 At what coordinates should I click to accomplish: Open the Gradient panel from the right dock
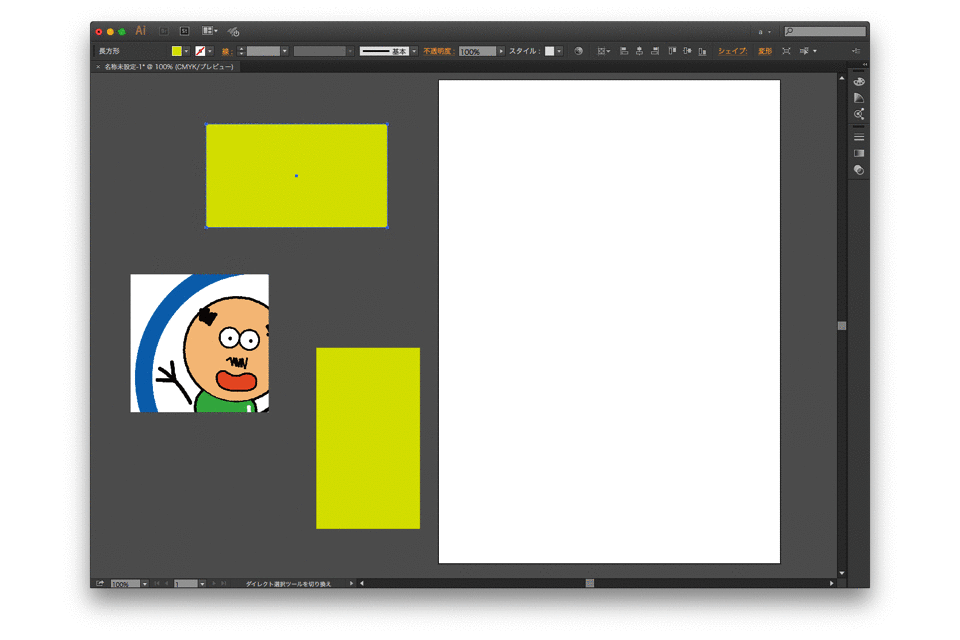click(858, 152)
